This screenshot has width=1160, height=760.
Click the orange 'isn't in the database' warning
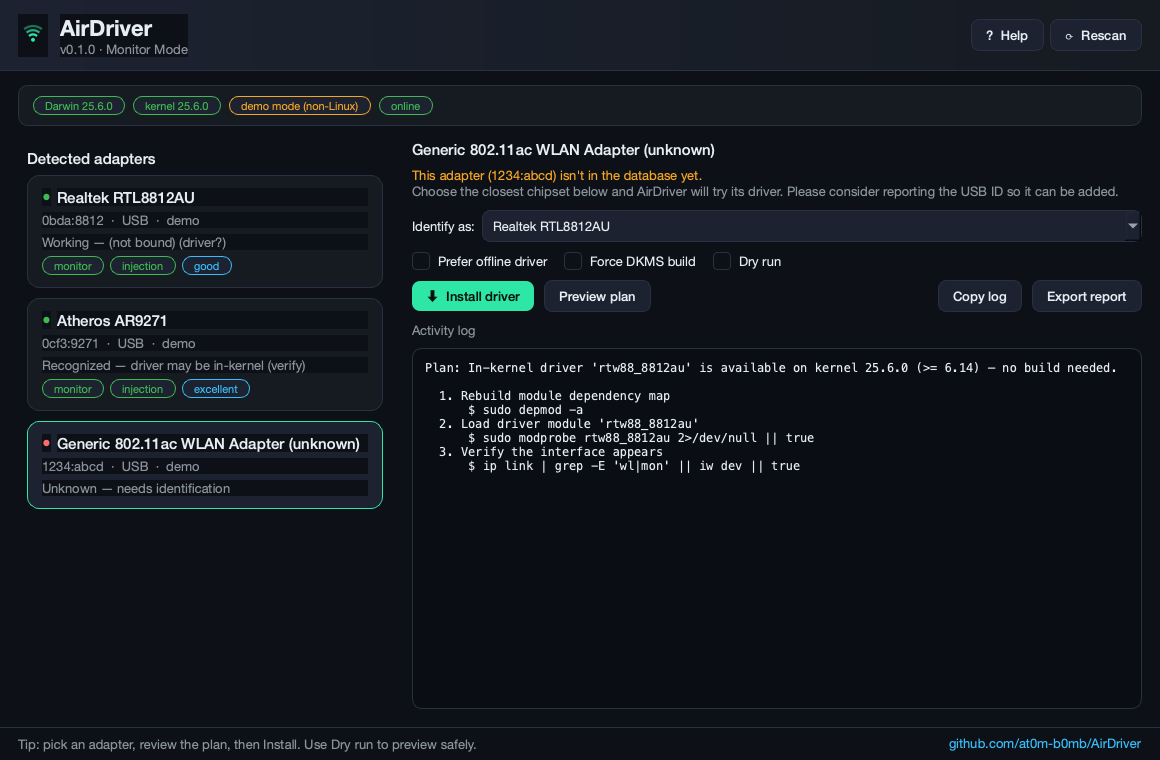[556, 175]
